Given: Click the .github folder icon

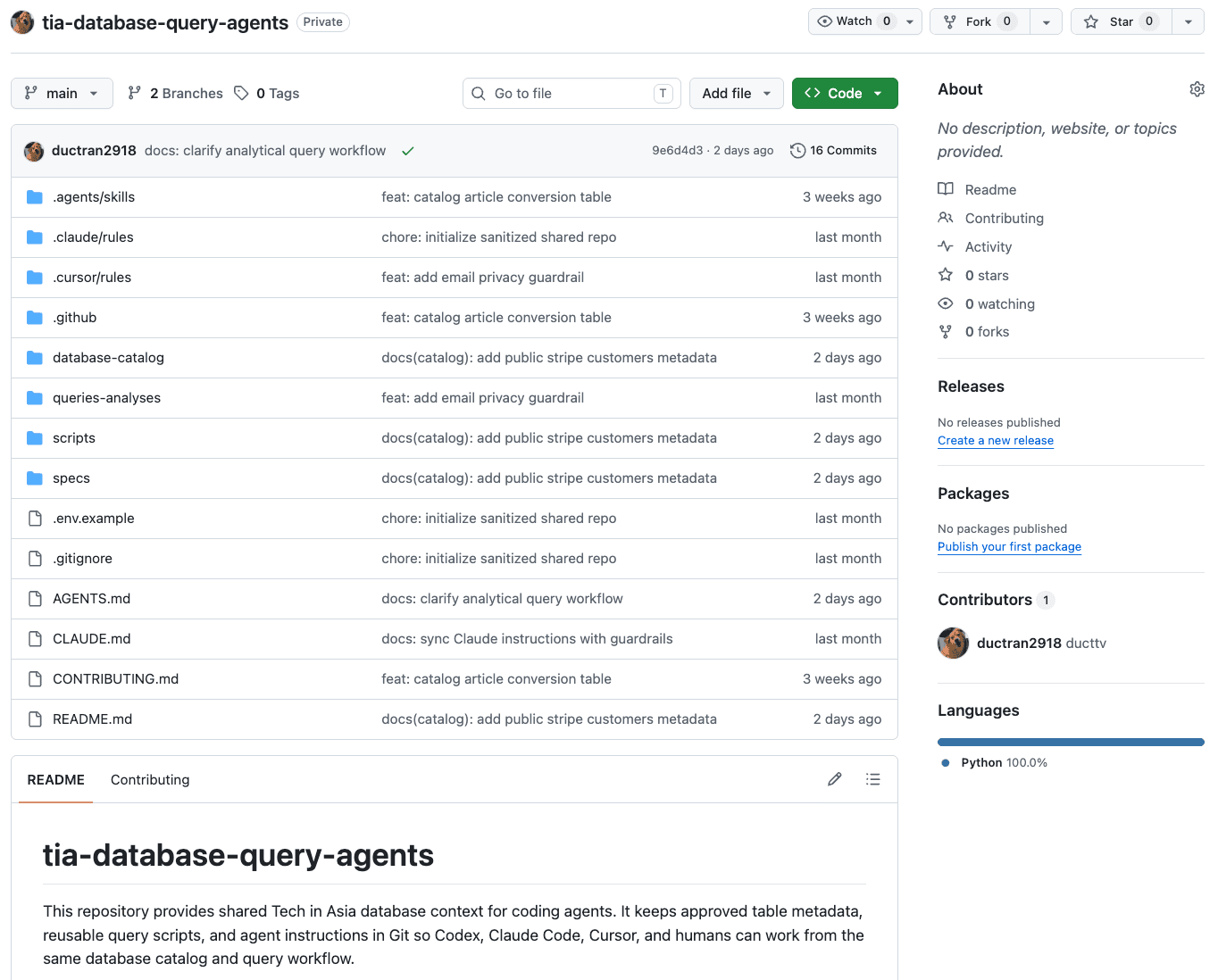Looking at the screenshot, I should (x=35, y=318).
